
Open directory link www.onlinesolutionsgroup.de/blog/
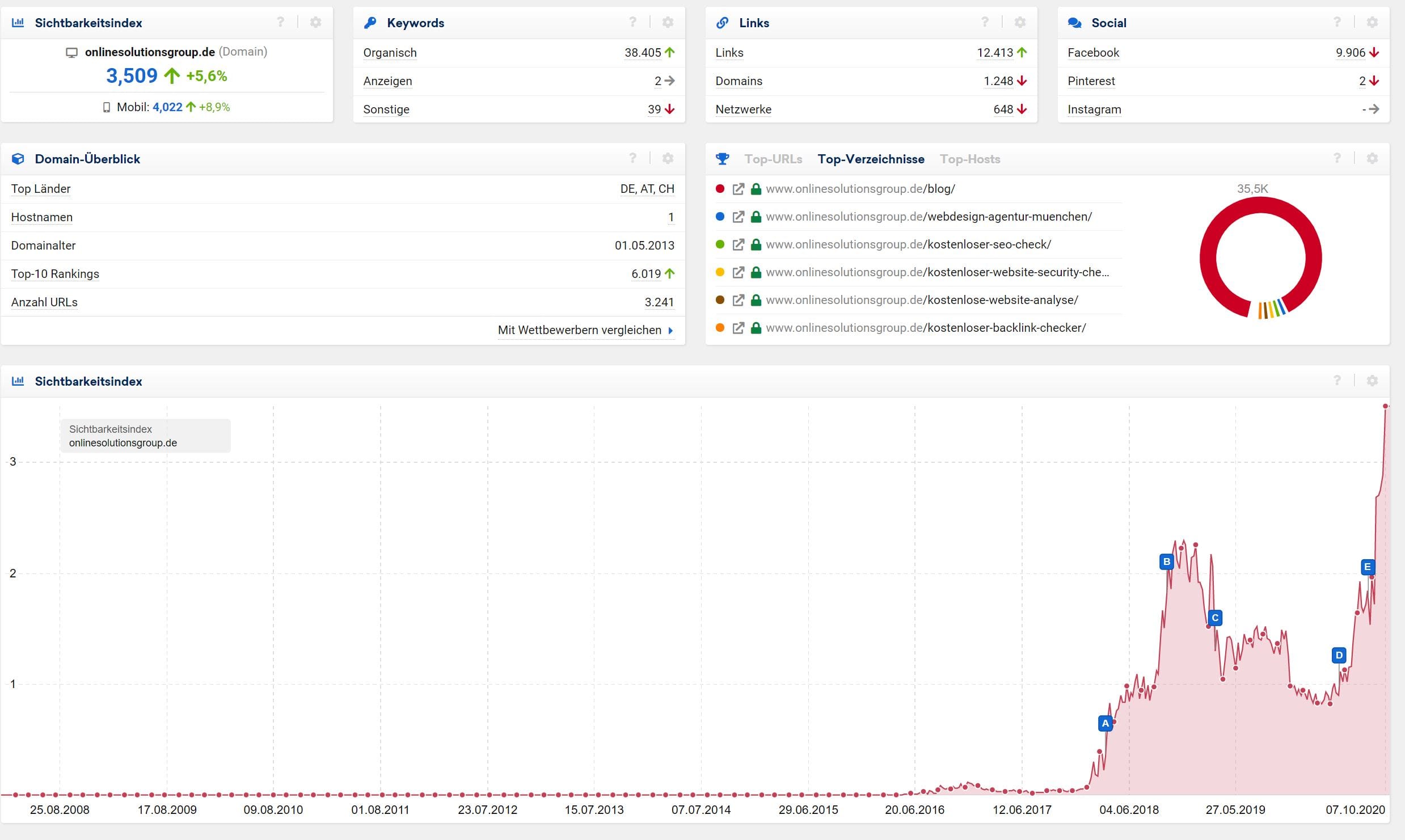click(860, 189)
